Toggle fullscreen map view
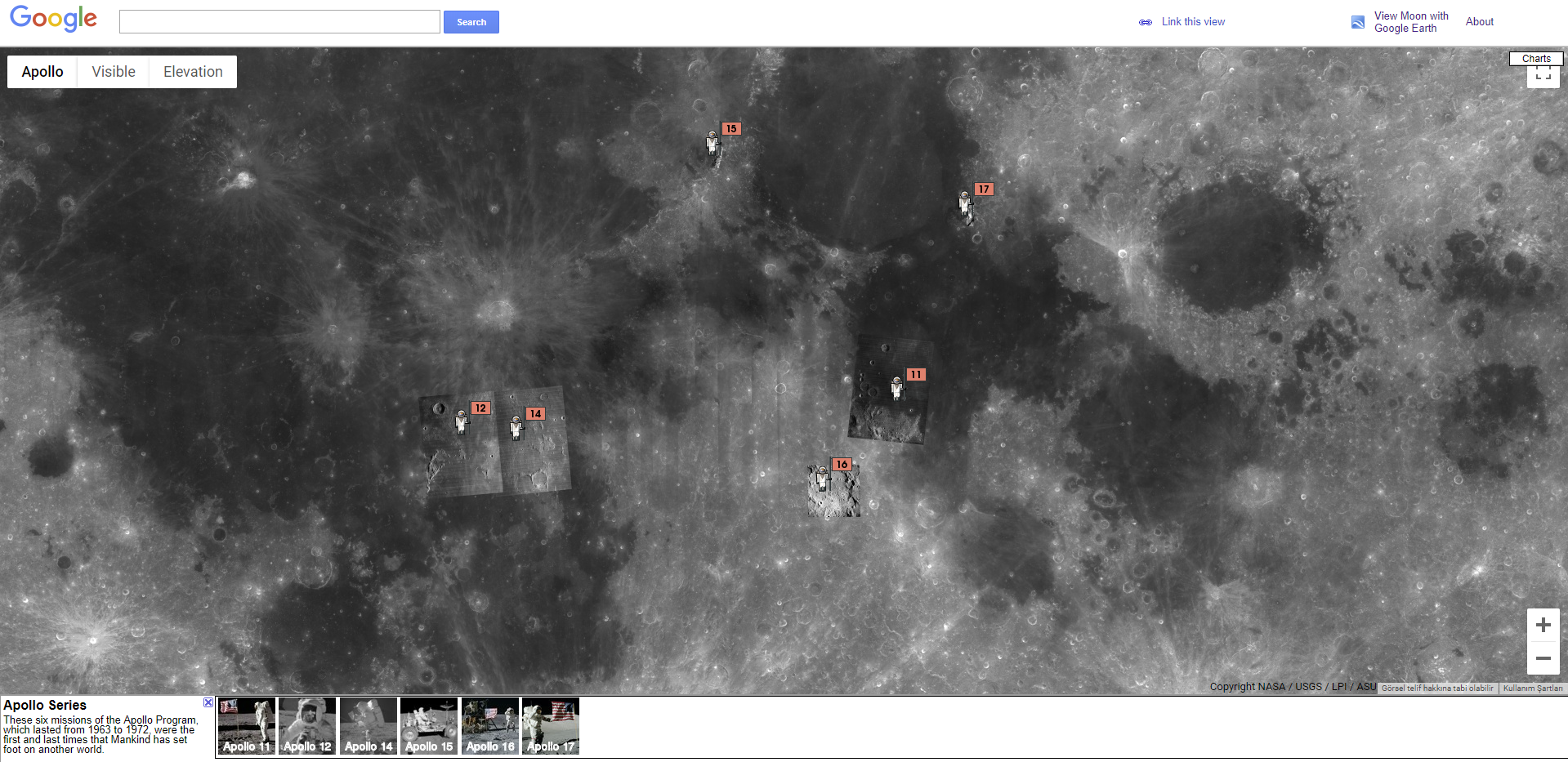Image resolution: width=1568 pixels, height=762 pixels. 1543,76
